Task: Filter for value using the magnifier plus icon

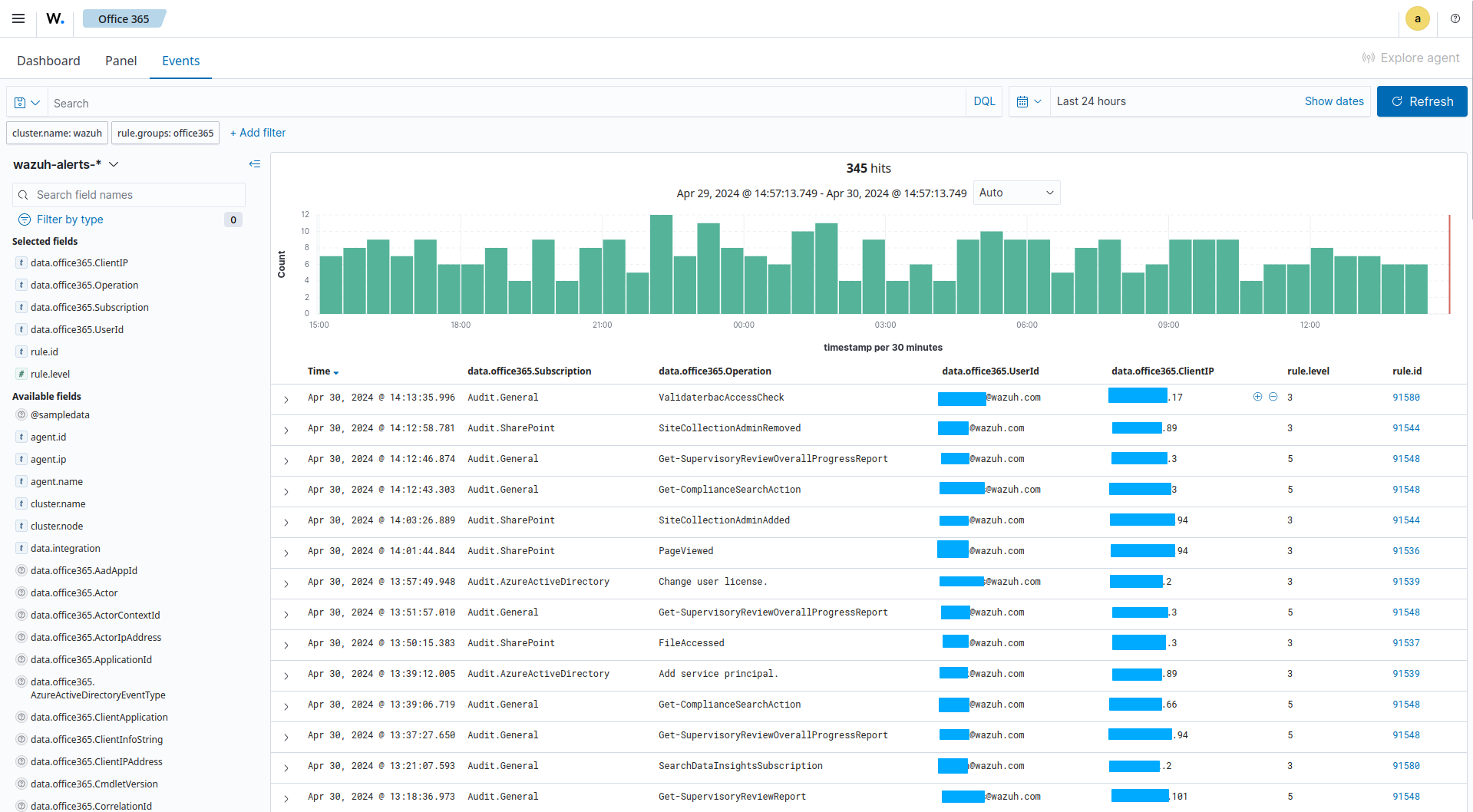Action: click(1257, 397)
